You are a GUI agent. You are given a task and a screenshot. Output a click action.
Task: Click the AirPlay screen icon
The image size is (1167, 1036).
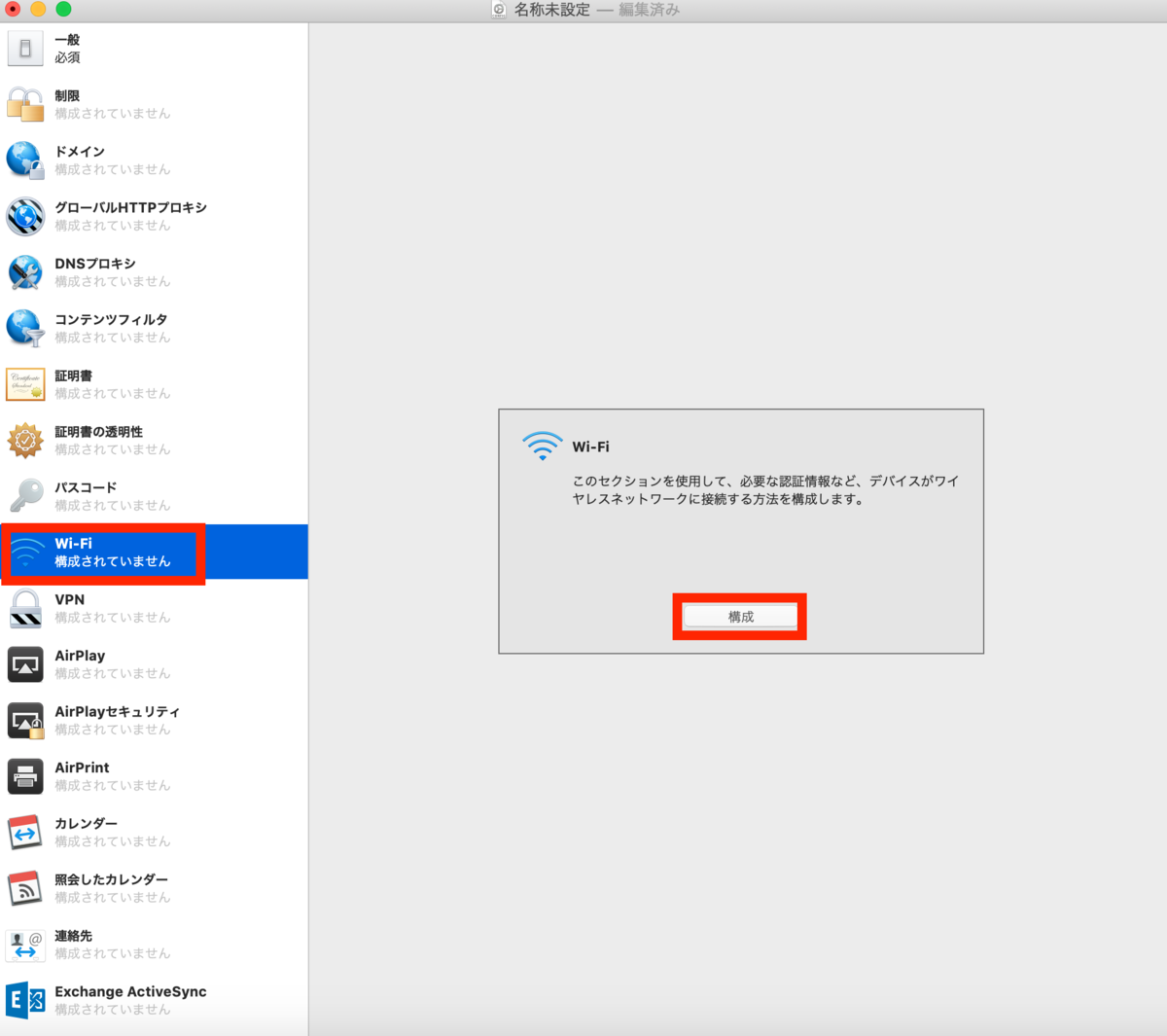point(25,664)
